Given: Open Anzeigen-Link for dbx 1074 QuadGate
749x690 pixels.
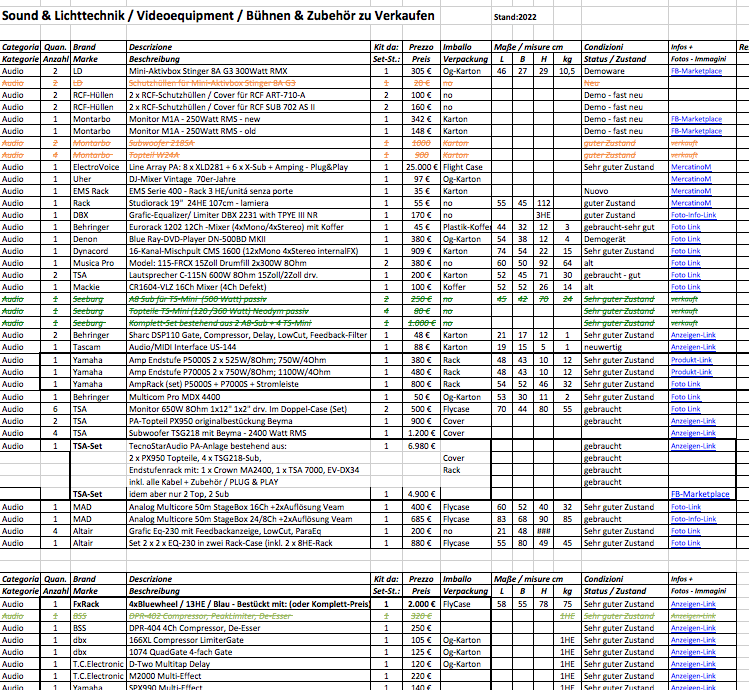Looking at the screenshot, I should 693,652.
